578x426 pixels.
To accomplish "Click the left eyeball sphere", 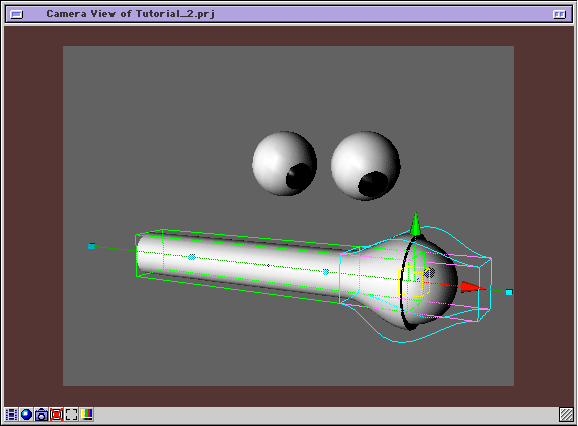I will [284, 163].
